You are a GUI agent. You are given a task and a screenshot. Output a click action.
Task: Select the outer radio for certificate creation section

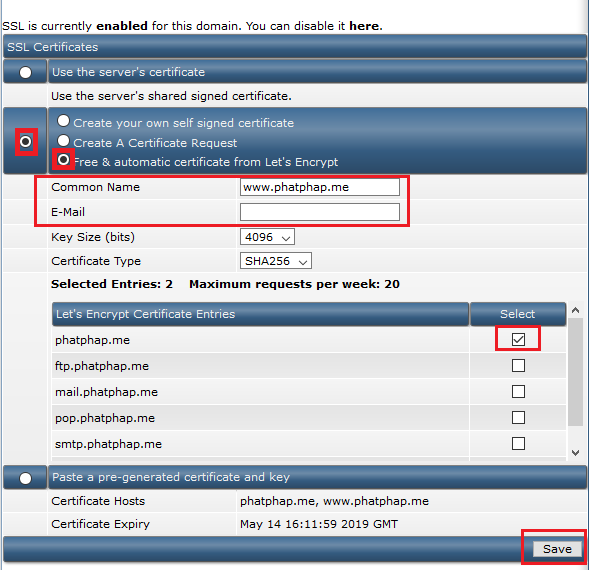click(26, 142)
